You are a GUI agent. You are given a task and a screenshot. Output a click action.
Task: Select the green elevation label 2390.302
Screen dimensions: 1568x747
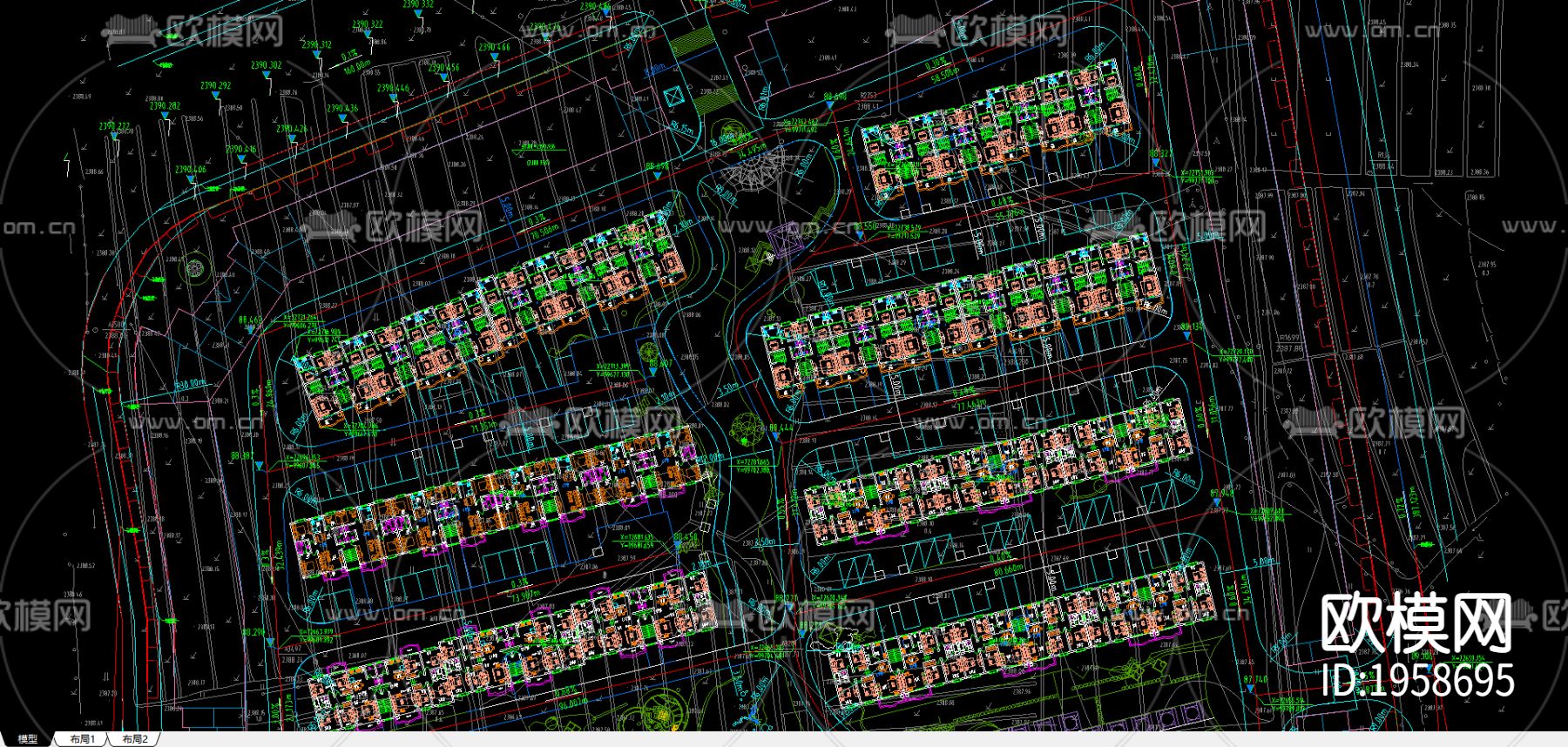click(266, 65)
